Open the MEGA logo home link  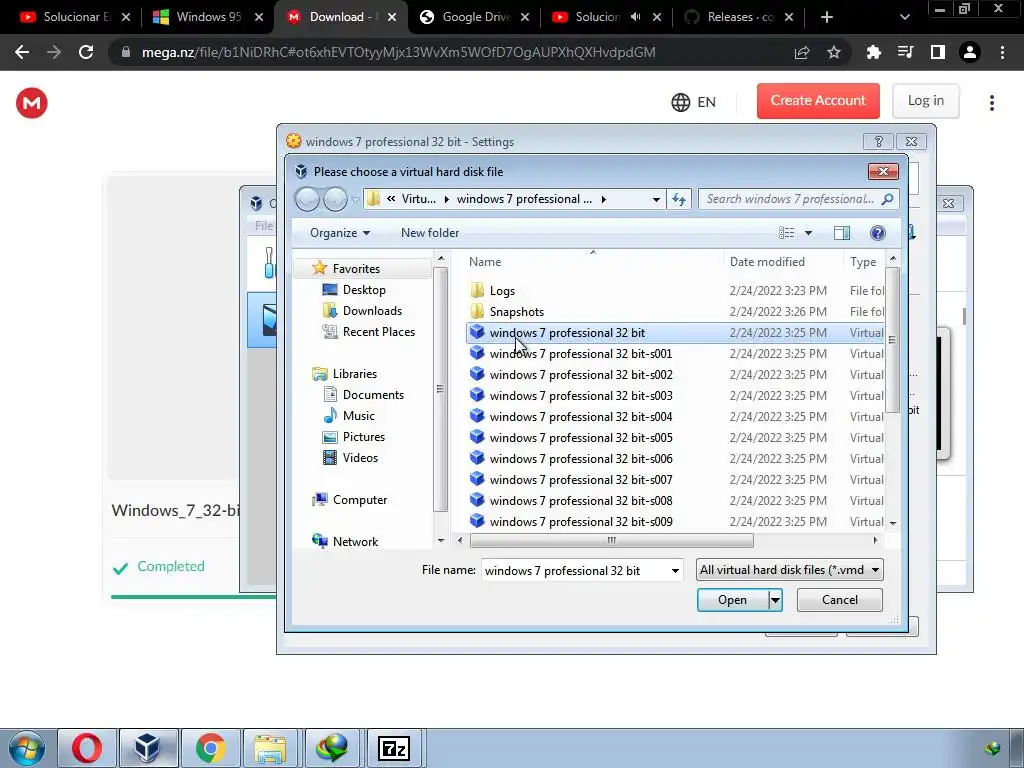click(x=31, y=103)
